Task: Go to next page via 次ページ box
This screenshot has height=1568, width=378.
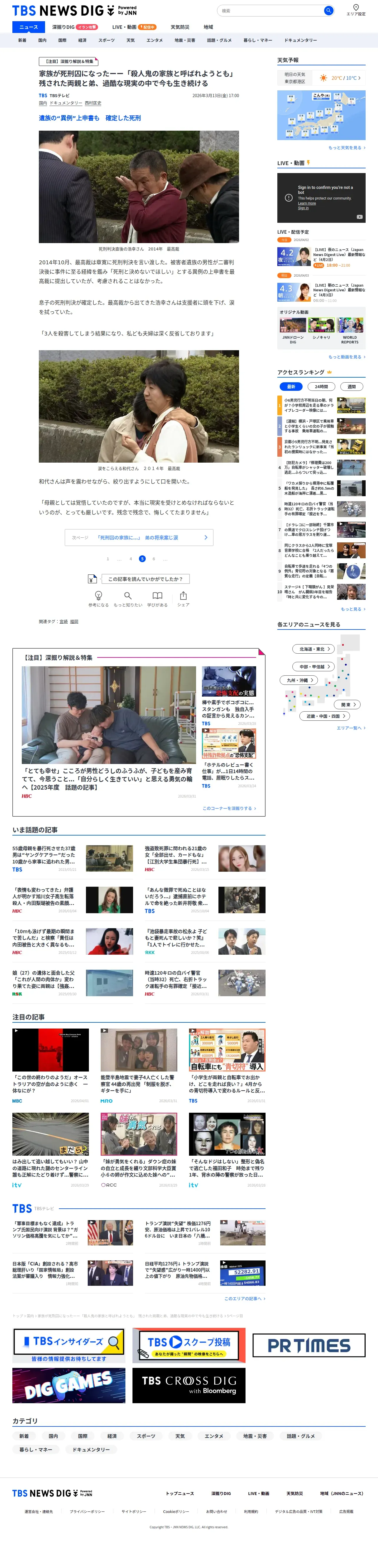Action: (x=139, y=537)
